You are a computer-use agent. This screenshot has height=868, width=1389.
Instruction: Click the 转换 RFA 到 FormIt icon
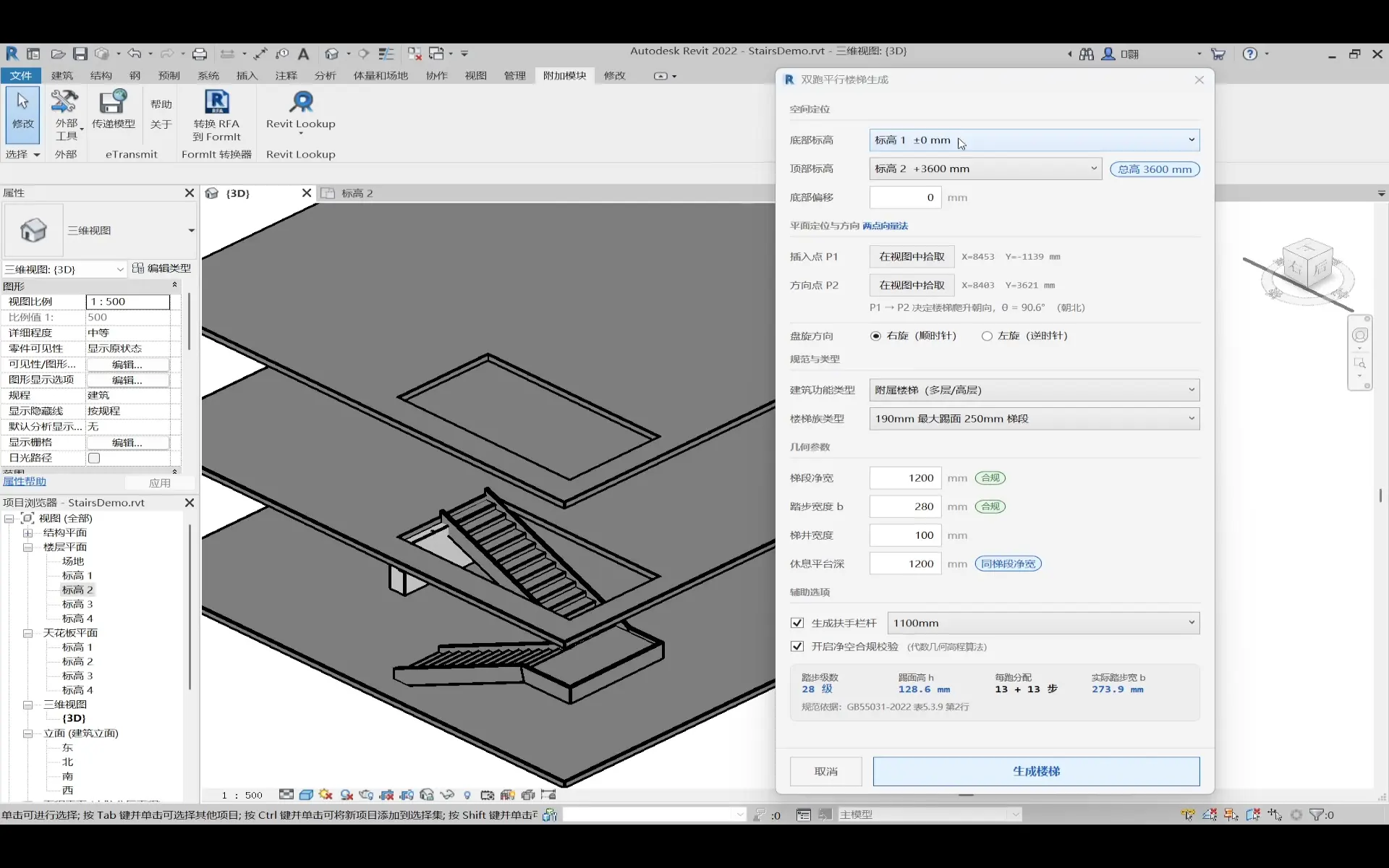click(x=216, y=103)
